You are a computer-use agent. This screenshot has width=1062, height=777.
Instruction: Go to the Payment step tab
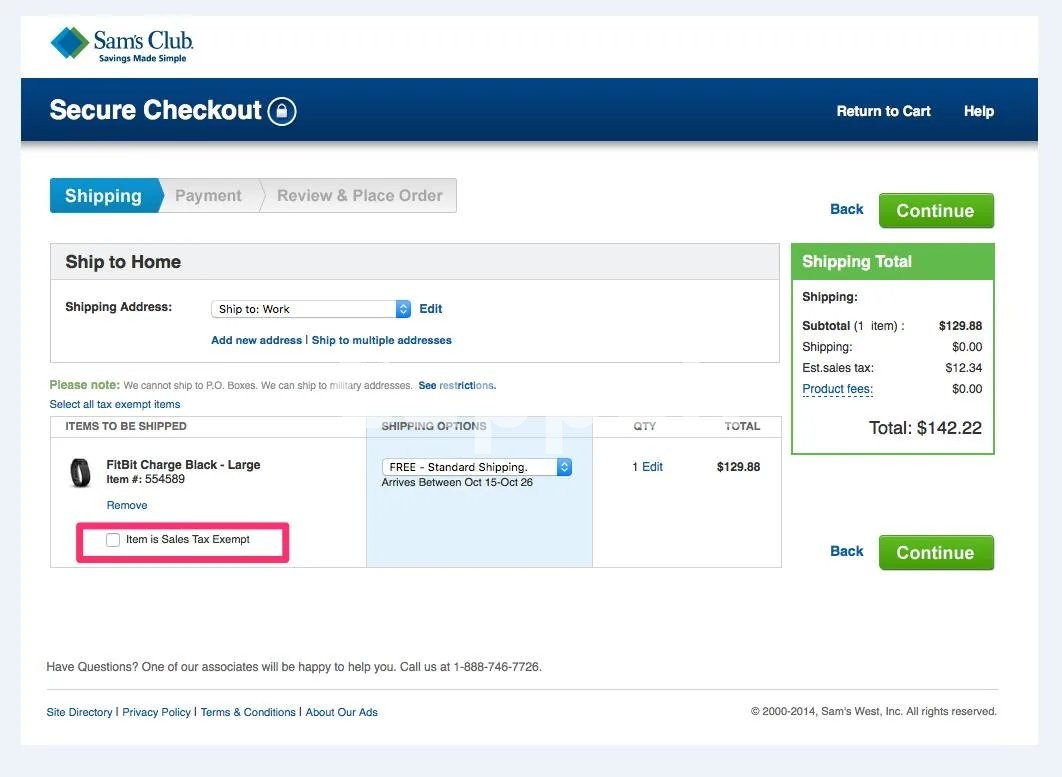[208, 196]
